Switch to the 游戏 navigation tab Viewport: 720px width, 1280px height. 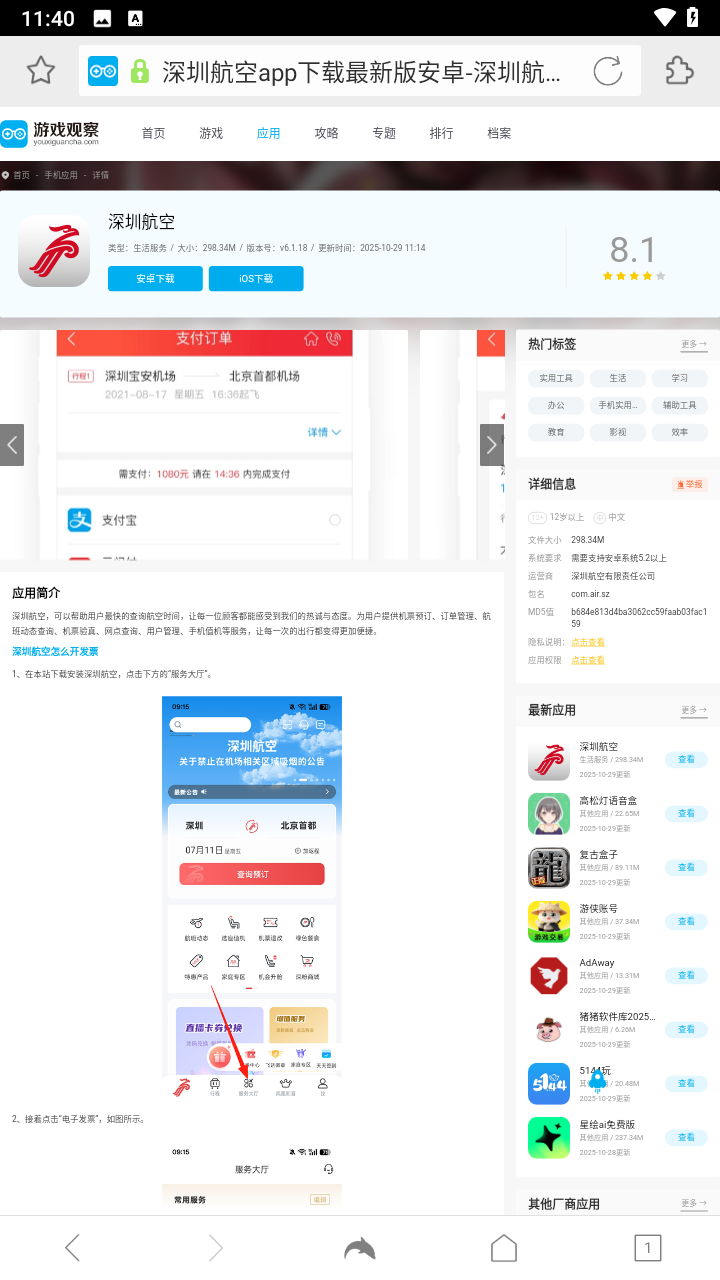click(211, 133)
